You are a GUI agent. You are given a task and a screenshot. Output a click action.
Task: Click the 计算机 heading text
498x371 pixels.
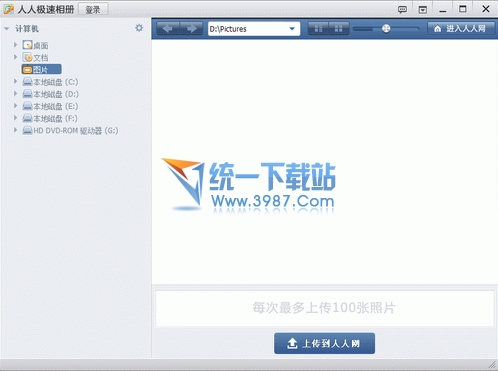27,29
